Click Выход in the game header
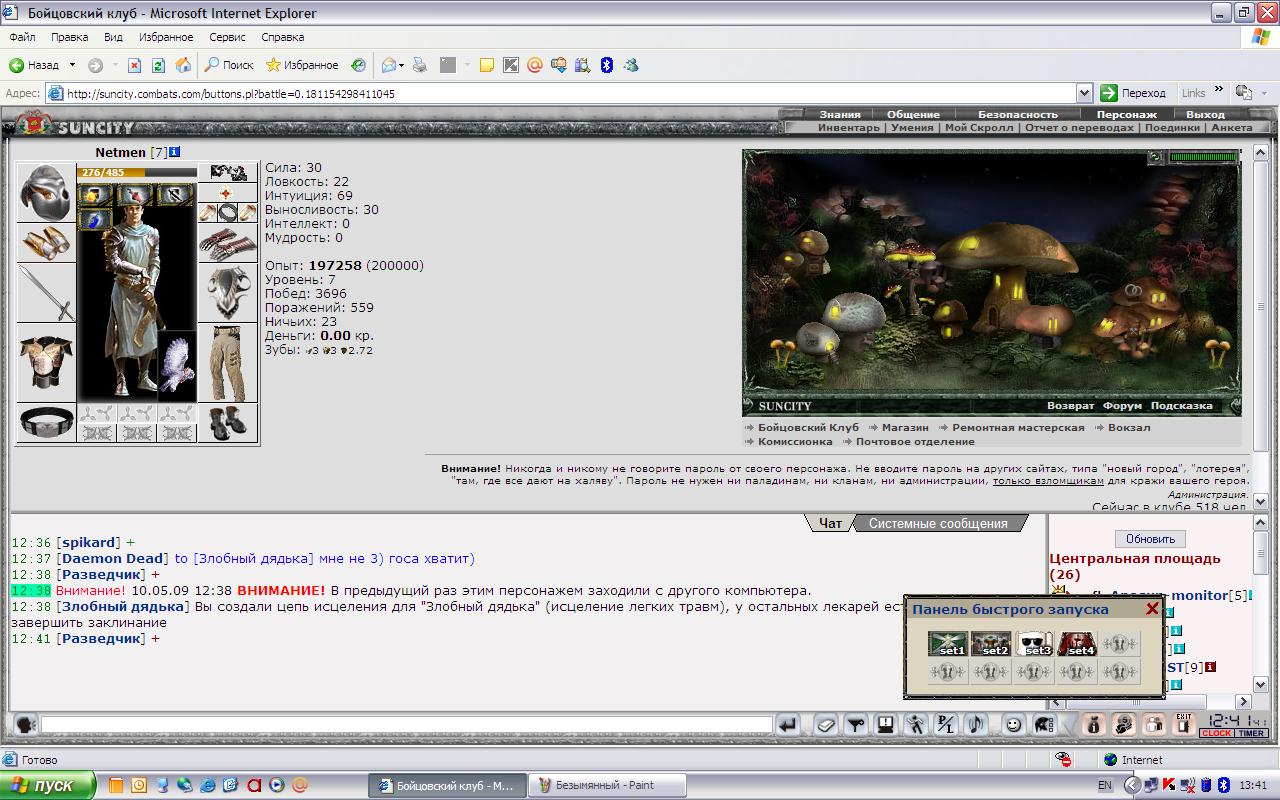 (x=1205, y=114)
